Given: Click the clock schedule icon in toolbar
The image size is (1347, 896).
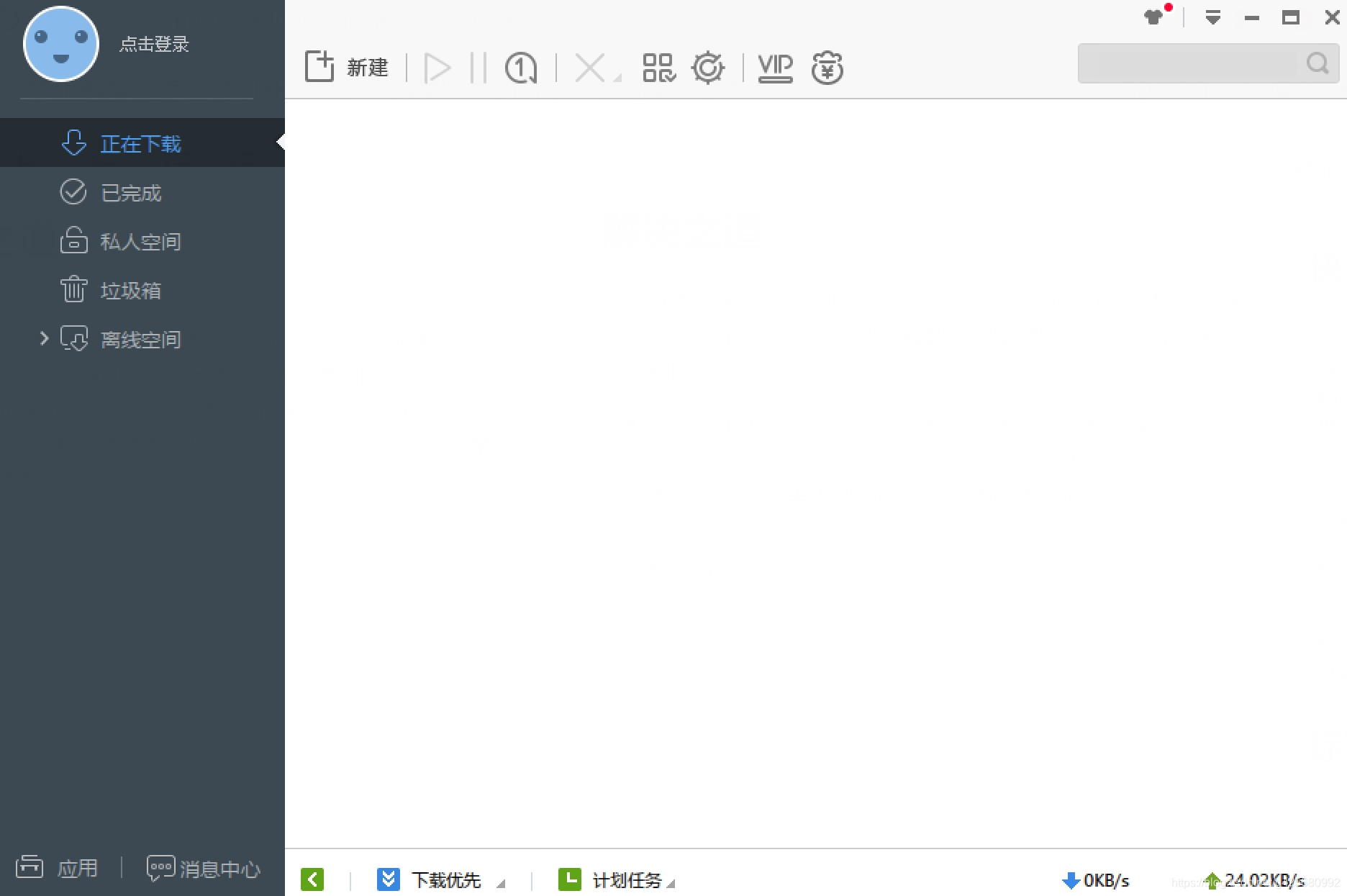Looking at the screenshot, I should tap(521, 68).
